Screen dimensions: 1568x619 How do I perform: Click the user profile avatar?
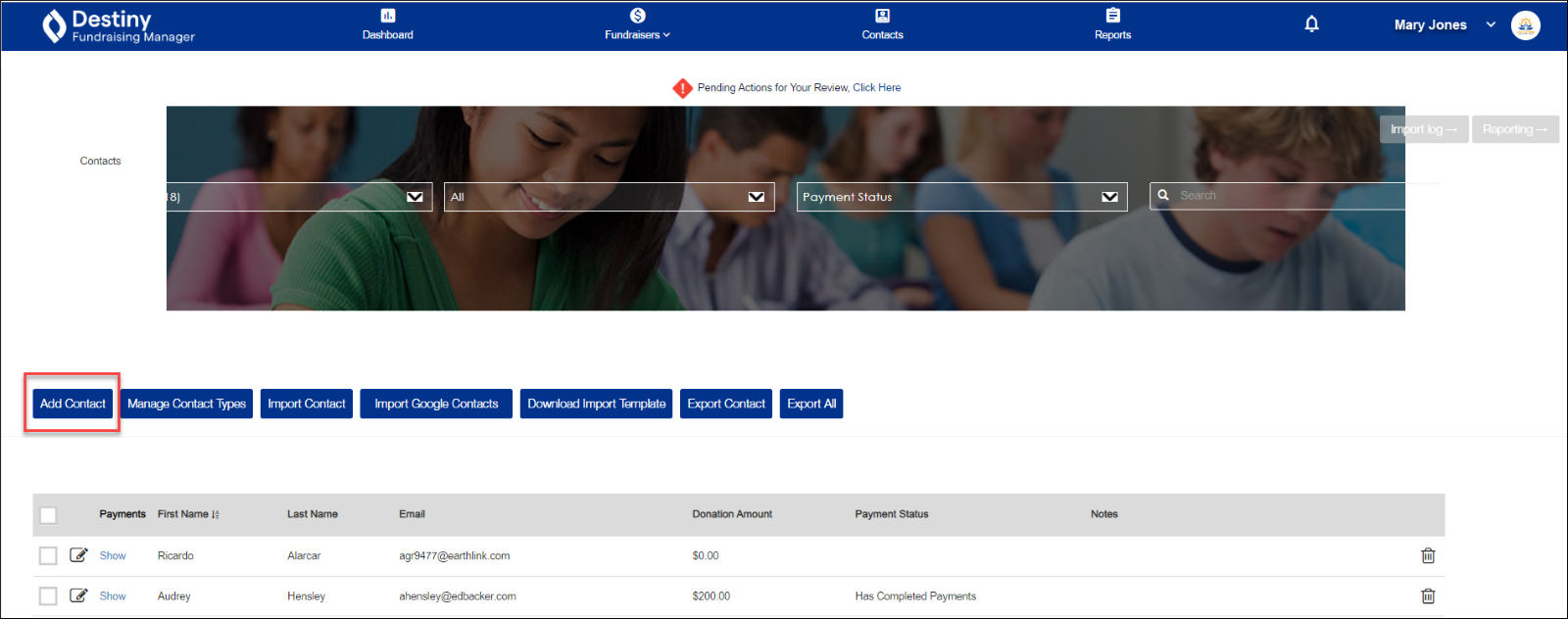[x=1525, y=25]
